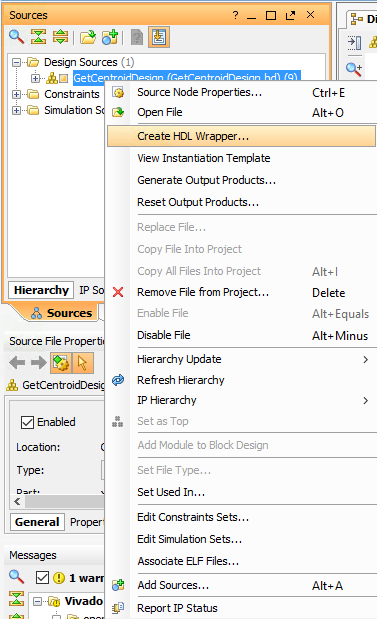
Task: Click the forward arrow in Source File Properties
Action: (x=39, y=362)
